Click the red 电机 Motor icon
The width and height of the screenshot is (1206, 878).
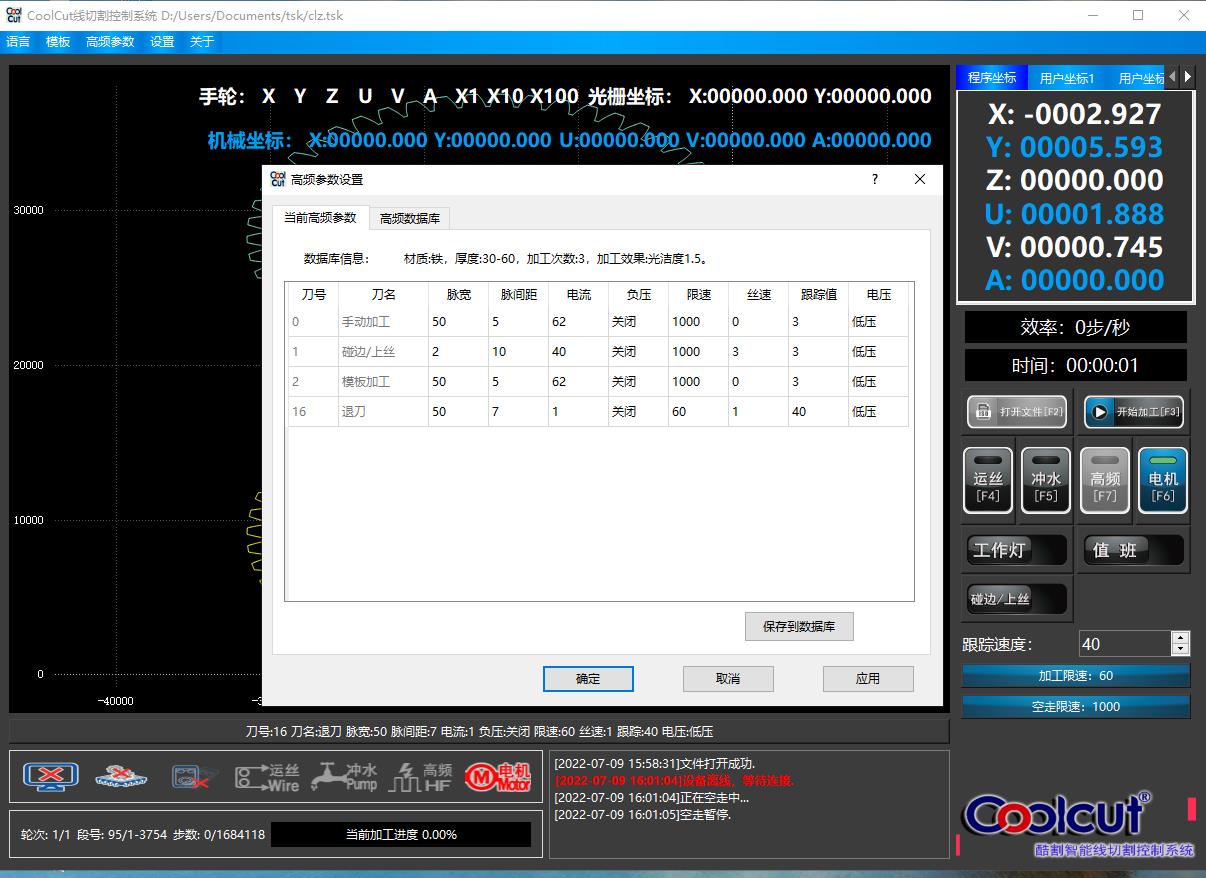498,777
